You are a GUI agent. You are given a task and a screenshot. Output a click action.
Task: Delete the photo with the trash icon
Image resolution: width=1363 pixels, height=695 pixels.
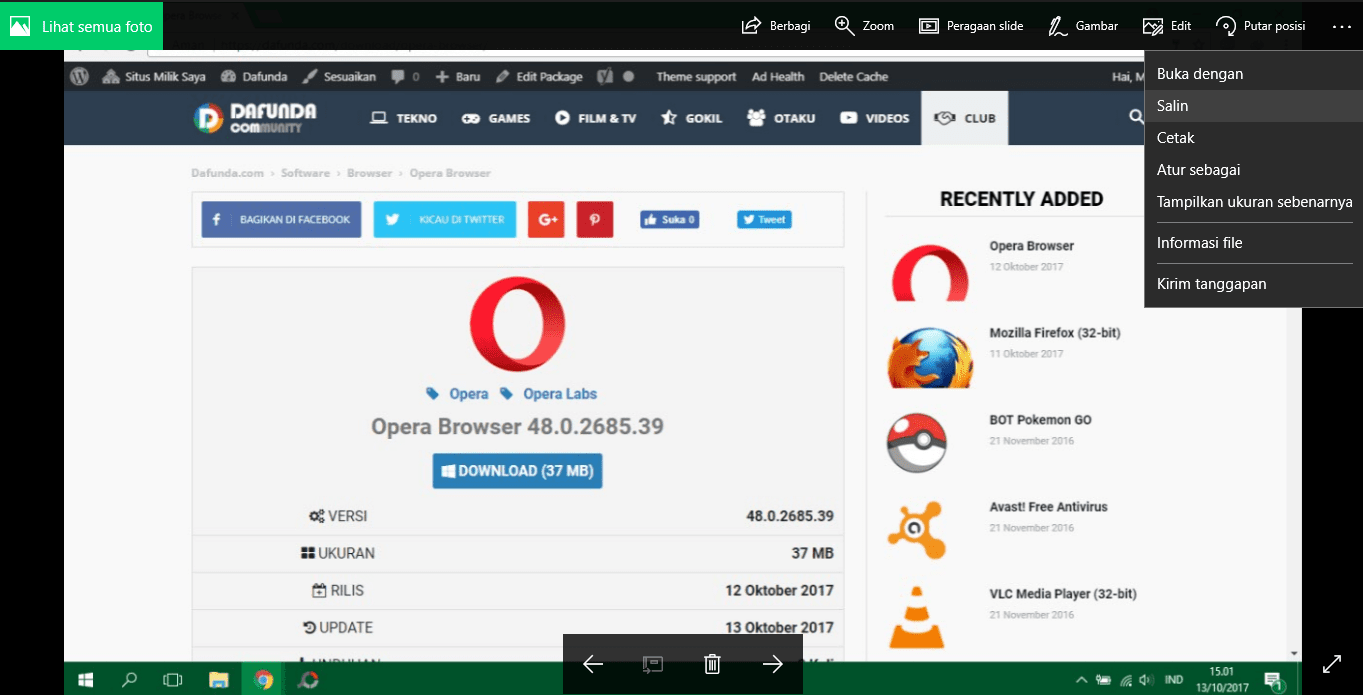712,664
